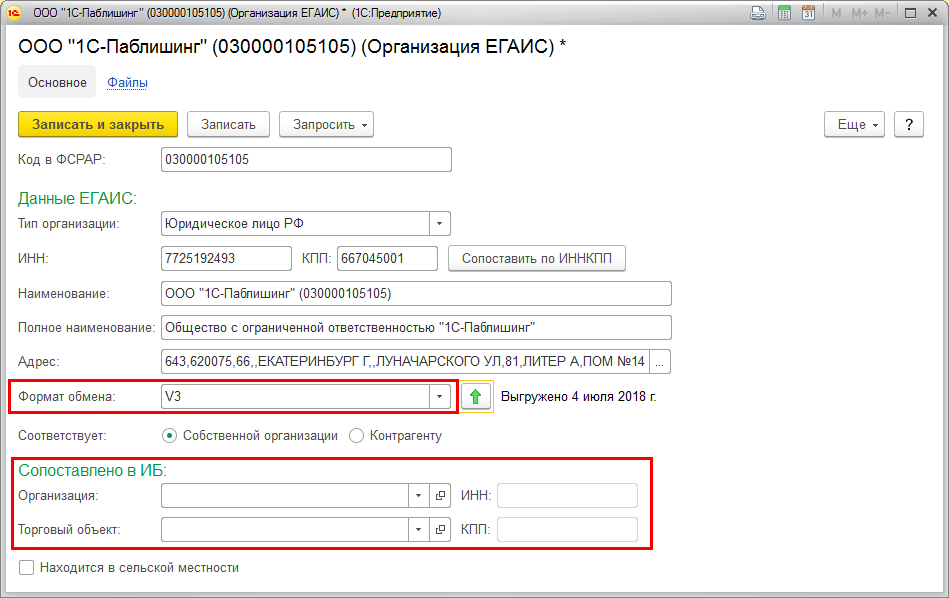The image size is (949, 598).
Task: Select Собственной организации radio option
Action: point(169,436)
